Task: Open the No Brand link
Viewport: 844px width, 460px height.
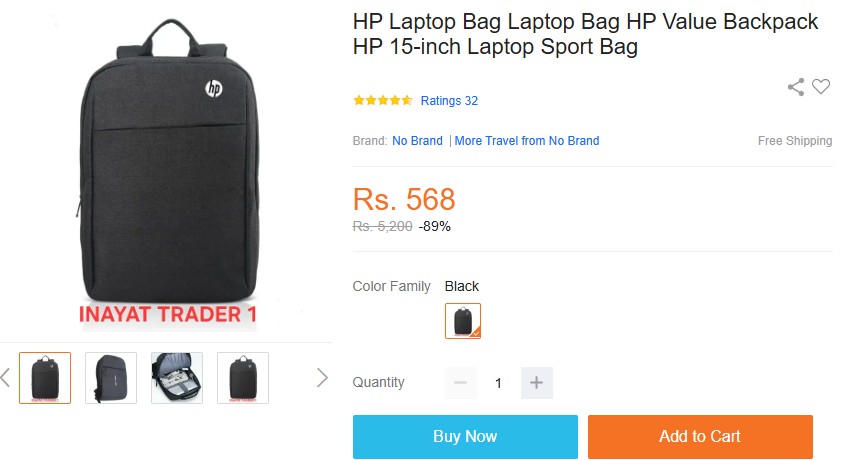Action: (x=417, y=140)
